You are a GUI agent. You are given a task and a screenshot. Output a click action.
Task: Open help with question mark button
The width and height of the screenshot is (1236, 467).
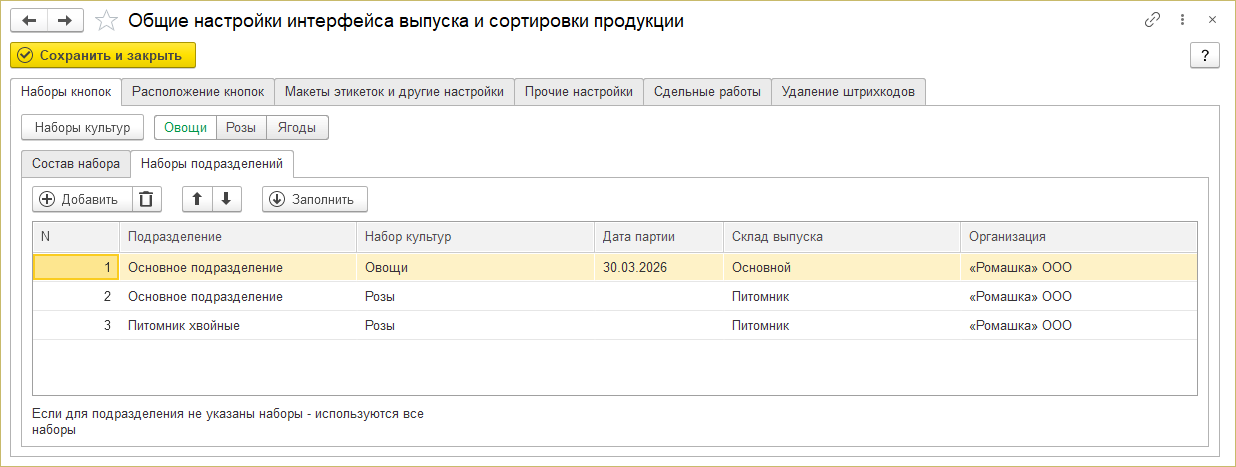(x=1204, y=56)
